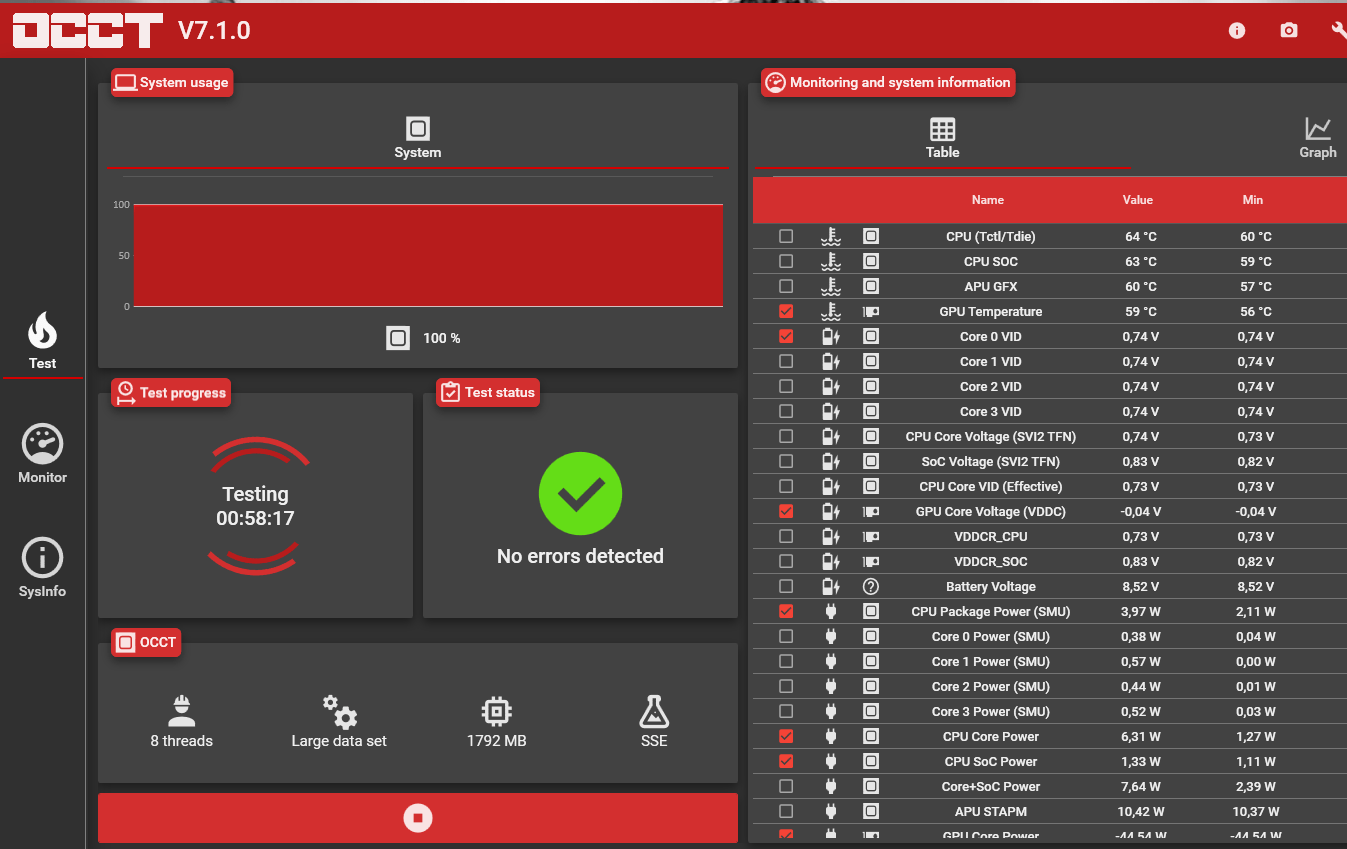
Task: Open the info icon in the header
Action: click(1237, 31)
